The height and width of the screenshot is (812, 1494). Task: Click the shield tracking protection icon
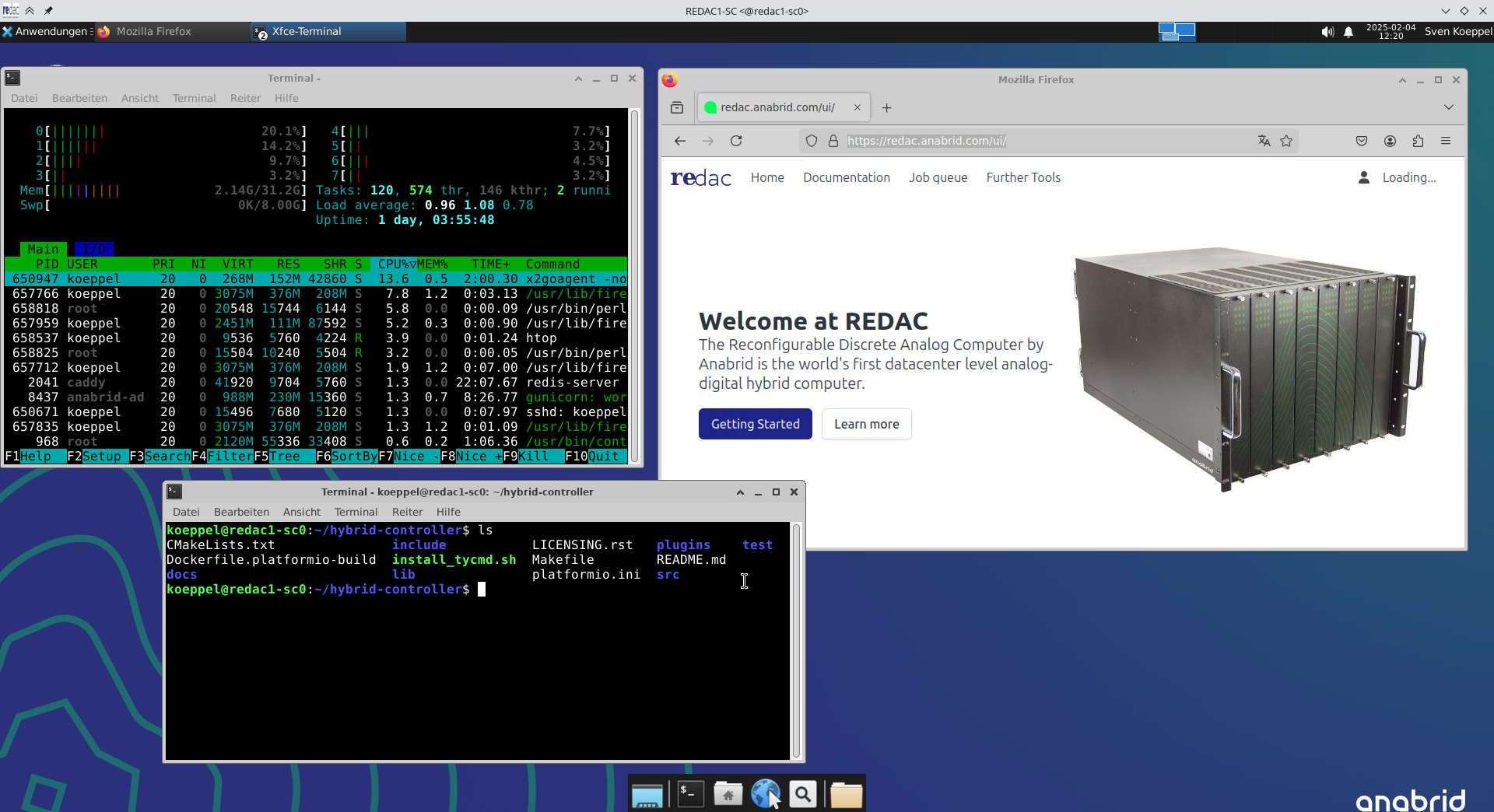click(812, 141)
